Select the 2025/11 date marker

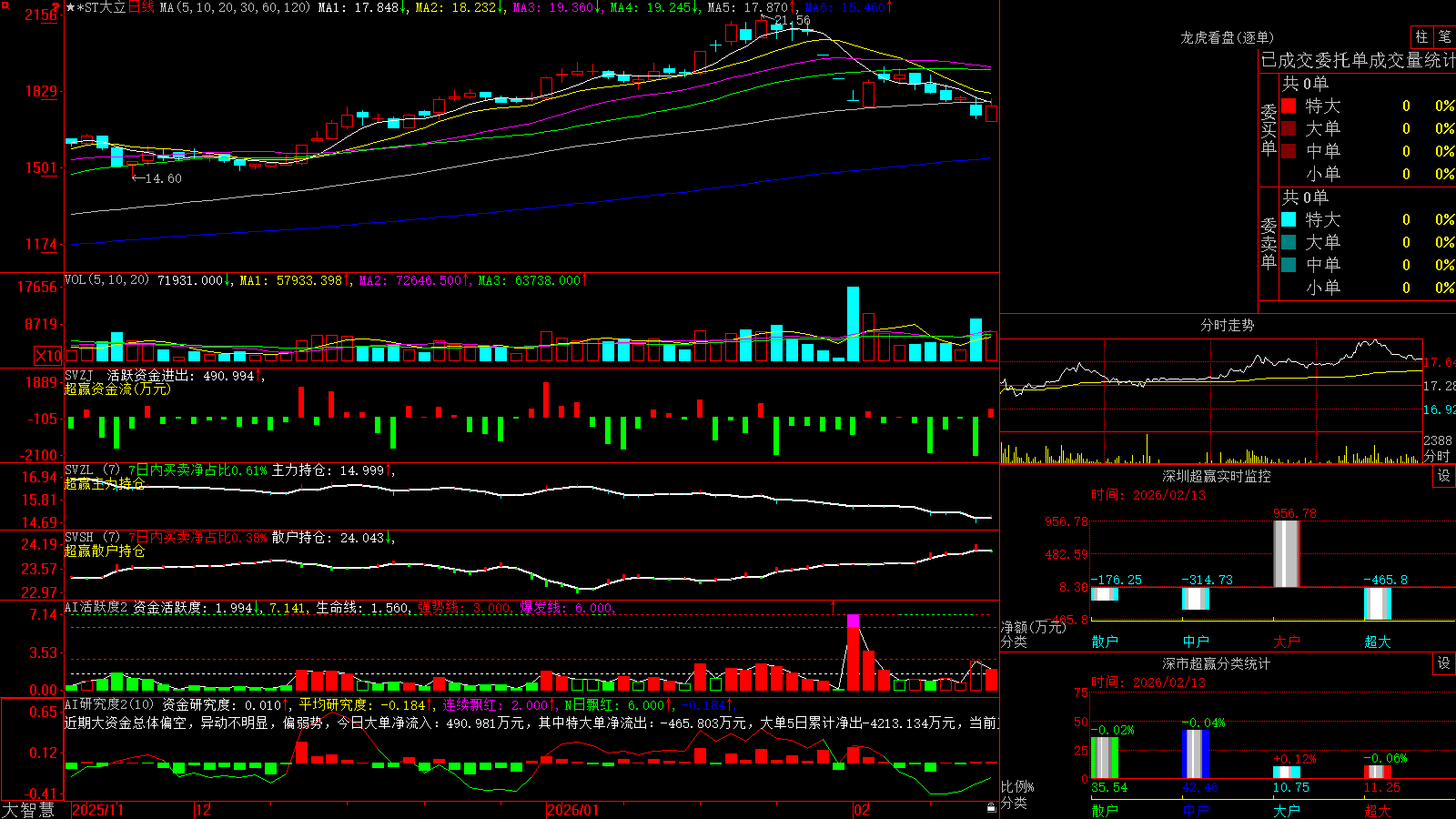(x=97, y=810)
